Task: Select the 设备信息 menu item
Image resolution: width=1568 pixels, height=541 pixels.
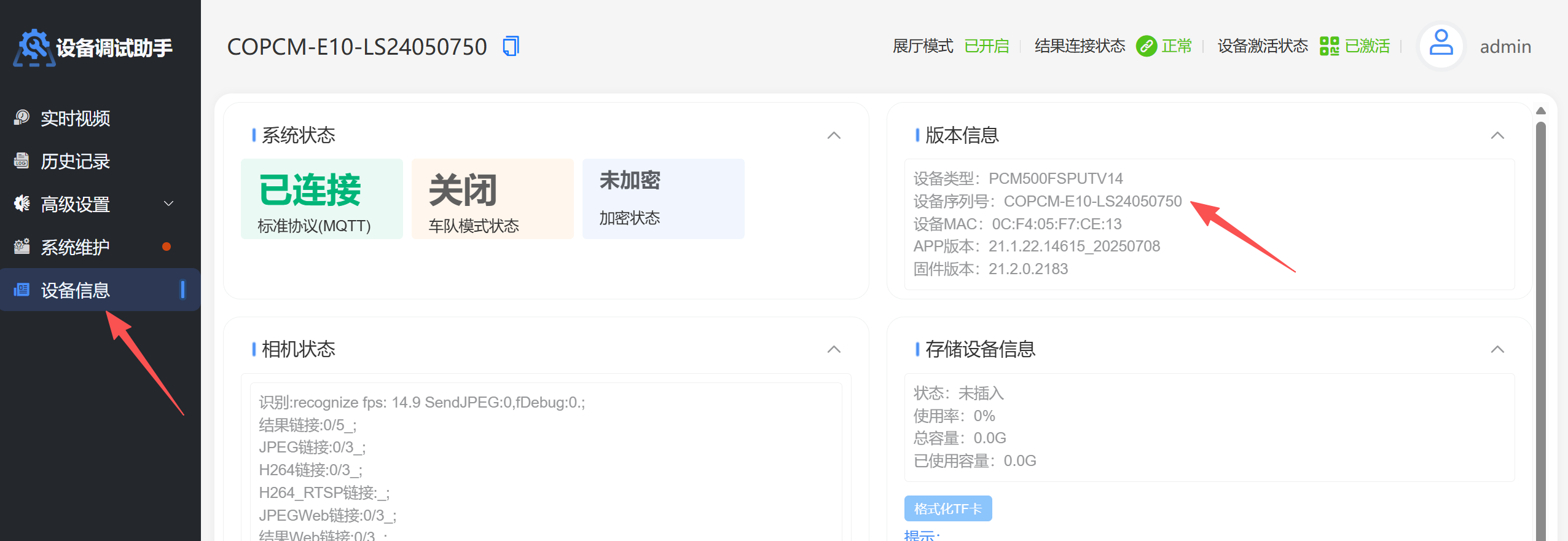Action: (100, 290)
